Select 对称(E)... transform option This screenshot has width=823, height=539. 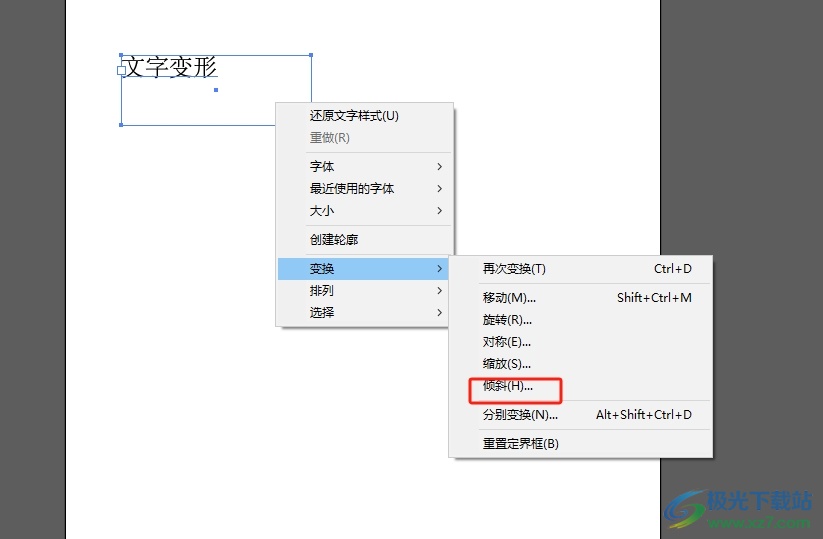(x=581, y=342)
